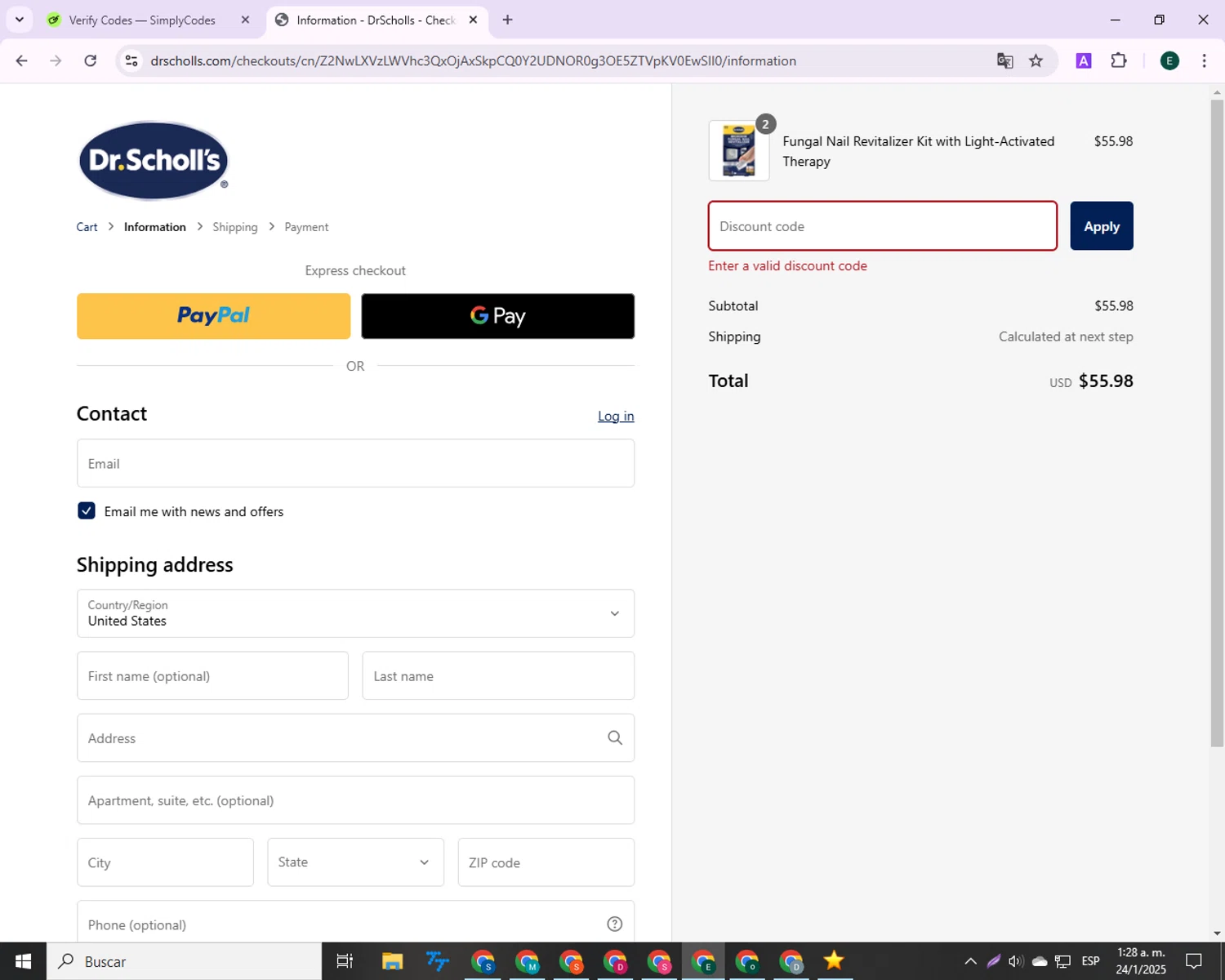1225x980 pixels.
Task: Click the Shipping breadcrumb step
Action: [235, 227]
